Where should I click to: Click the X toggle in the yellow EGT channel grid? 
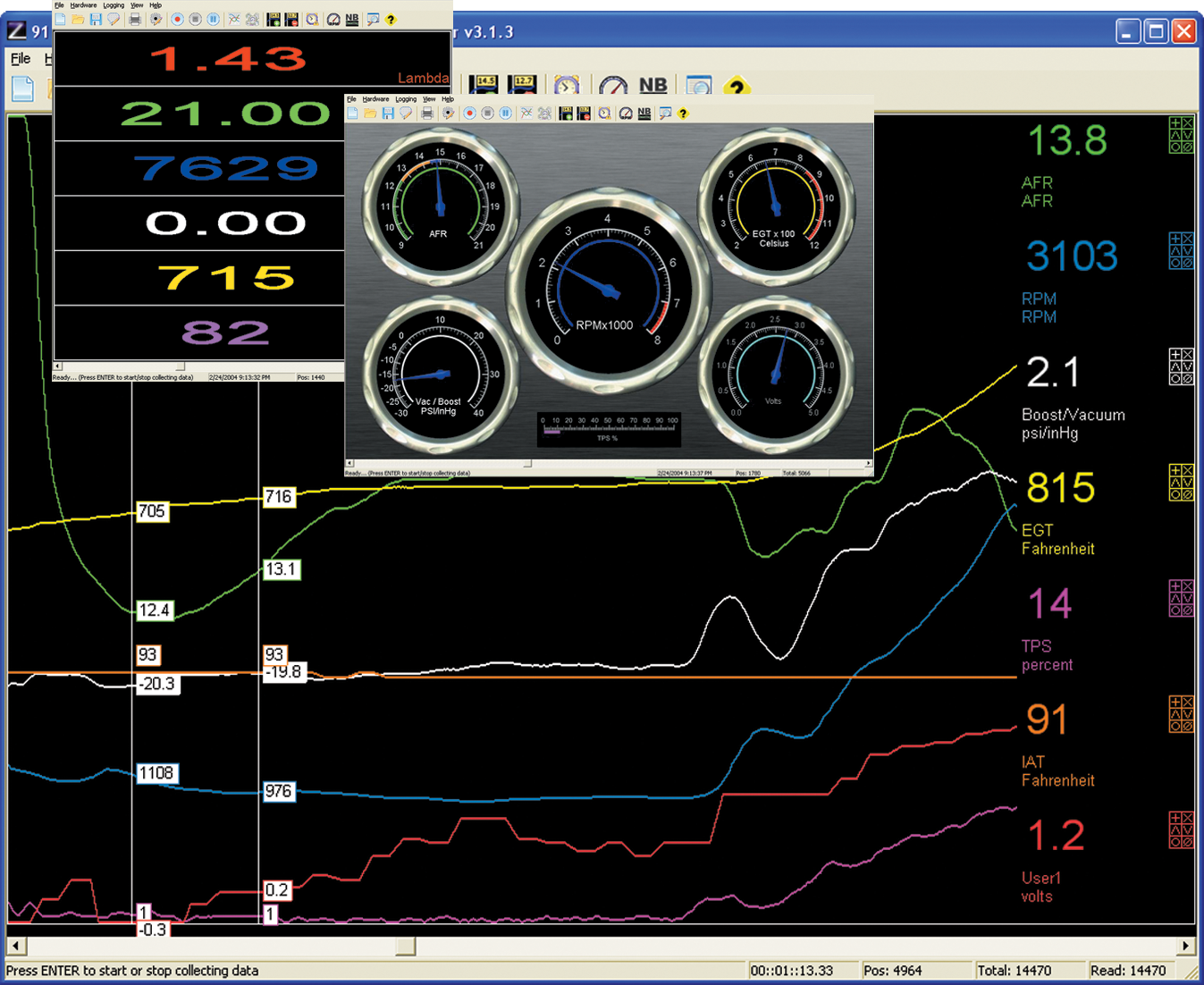pos(1187,471)
